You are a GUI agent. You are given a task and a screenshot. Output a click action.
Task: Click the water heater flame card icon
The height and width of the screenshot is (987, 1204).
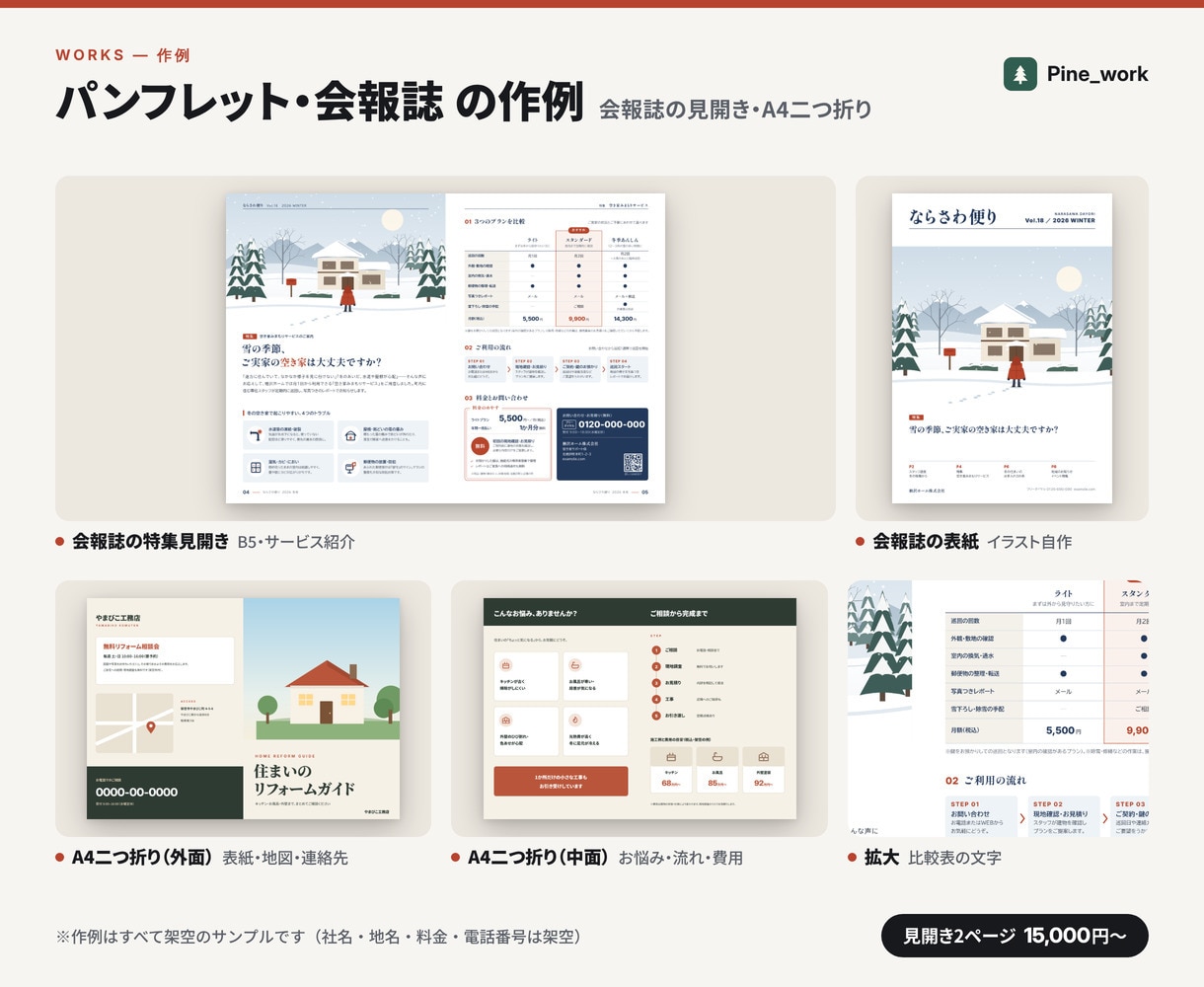(576, 721)
